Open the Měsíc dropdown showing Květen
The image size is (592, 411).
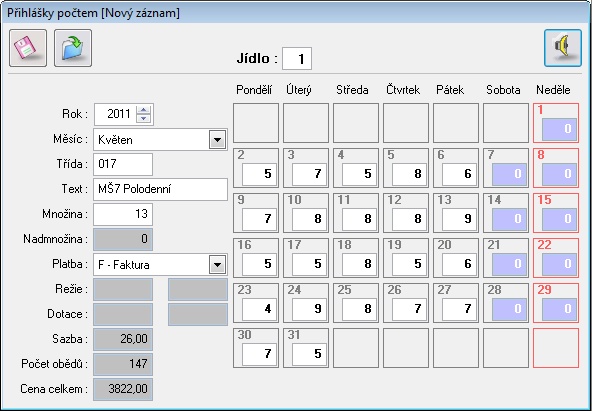point(217,140)
